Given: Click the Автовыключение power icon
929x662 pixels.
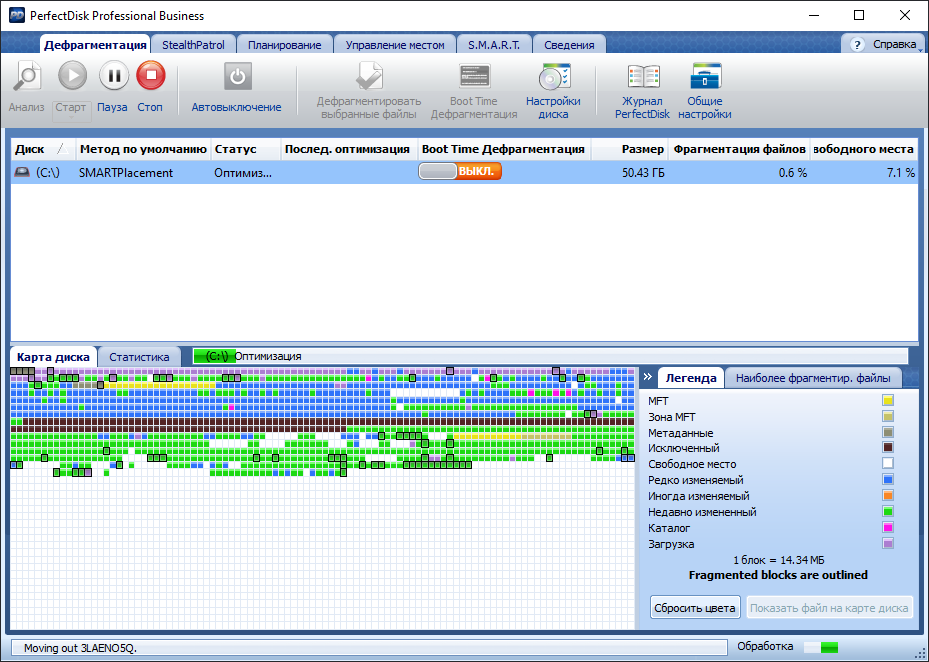Looking at the screenshot, I should pyautogui.click(x=237, y=76).
